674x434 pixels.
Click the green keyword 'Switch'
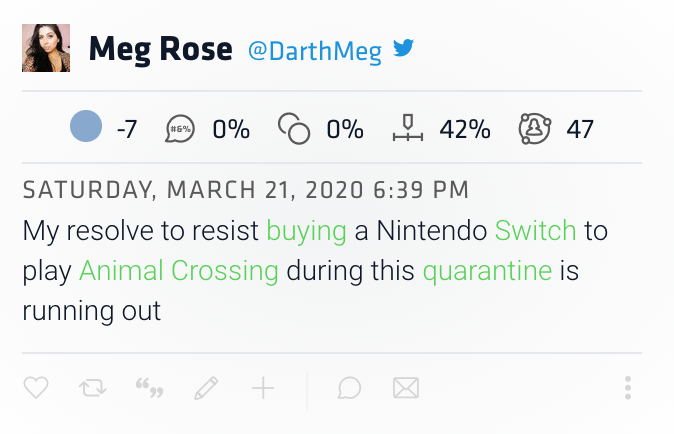point(535,231)
